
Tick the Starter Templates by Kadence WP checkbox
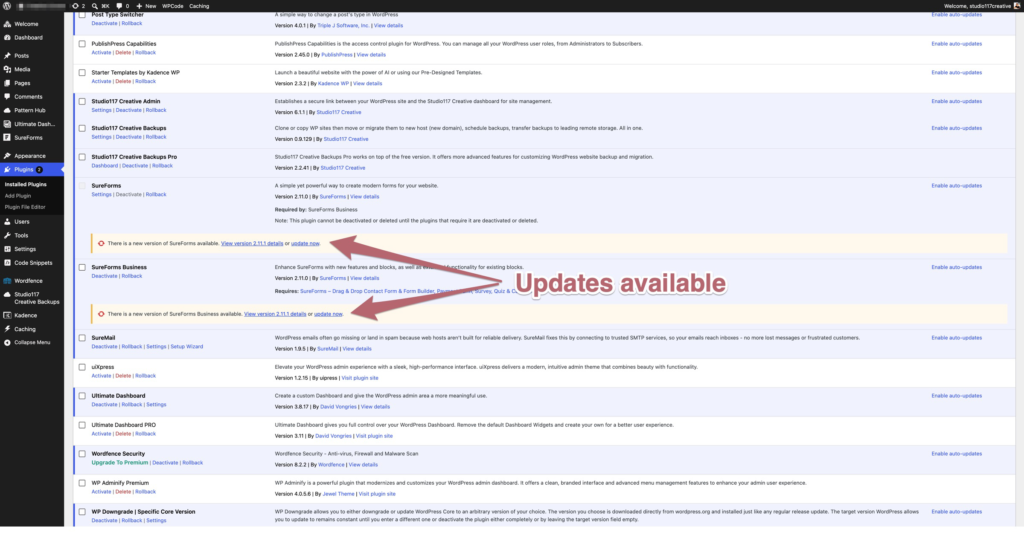tap(82, 73)
